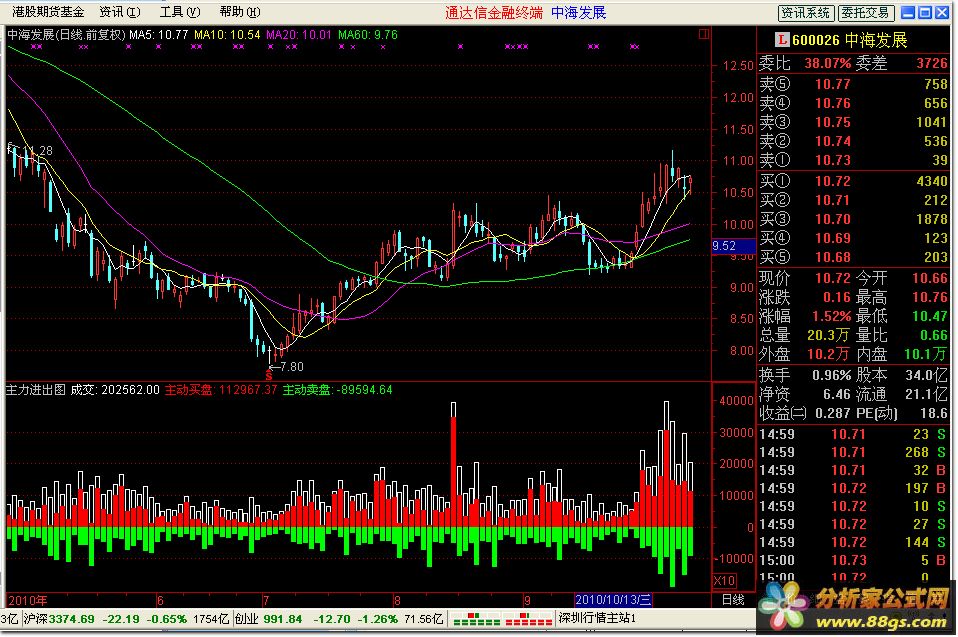Click the 买⑤ price 10.68 row

pos(854,257)
